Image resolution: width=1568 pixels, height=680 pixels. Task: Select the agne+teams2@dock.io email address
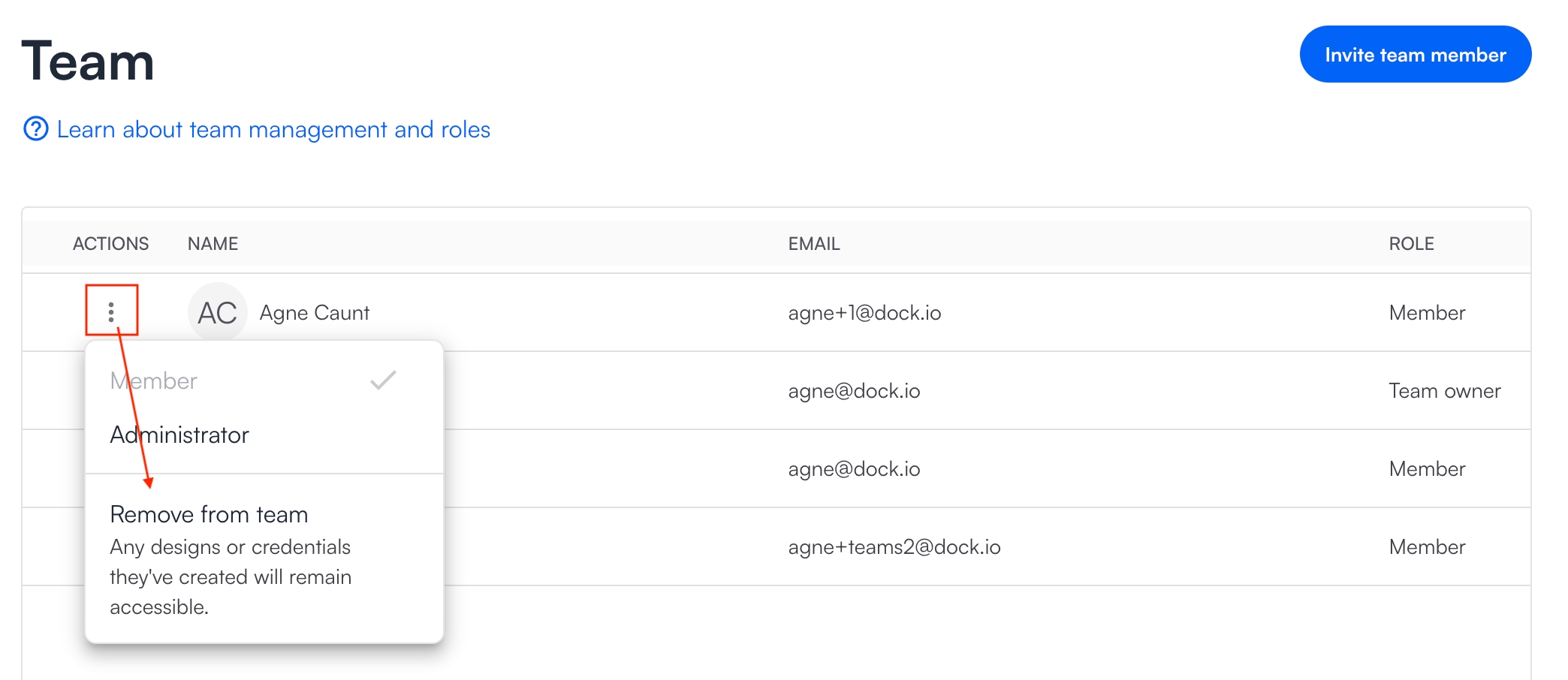pos(894,547)
